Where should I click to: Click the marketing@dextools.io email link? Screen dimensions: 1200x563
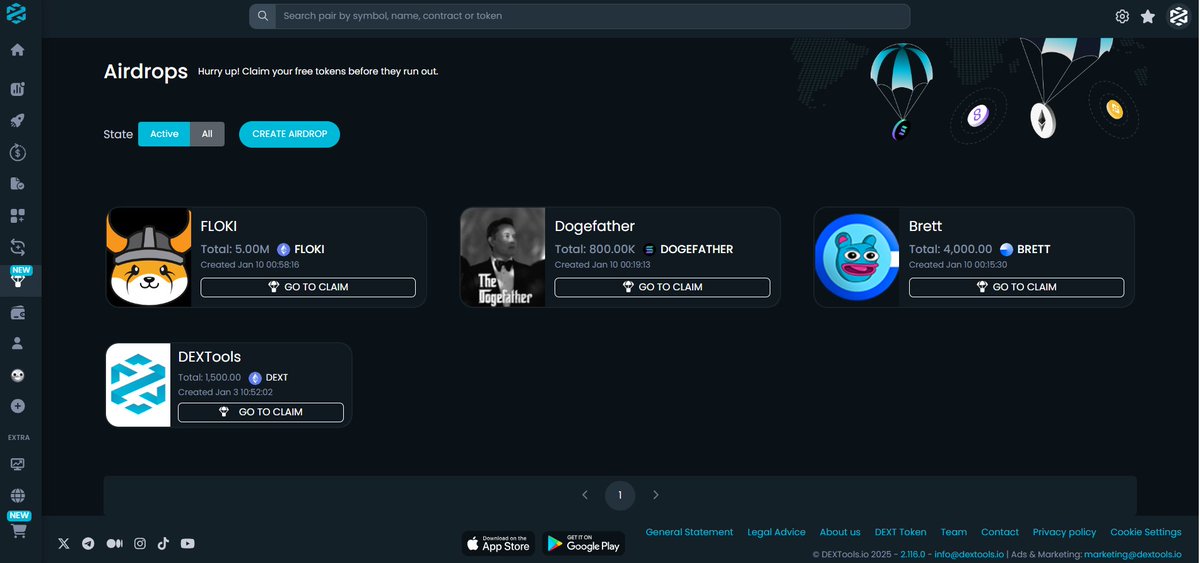(1133, 554)
